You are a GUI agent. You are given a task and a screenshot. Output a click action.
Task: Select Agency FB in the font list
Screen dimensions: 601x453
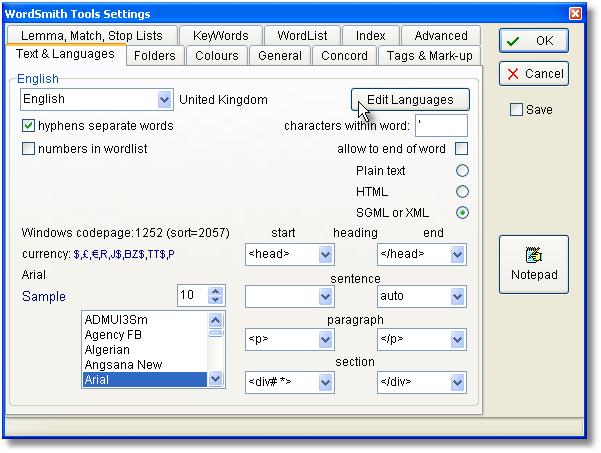(145, 335)
